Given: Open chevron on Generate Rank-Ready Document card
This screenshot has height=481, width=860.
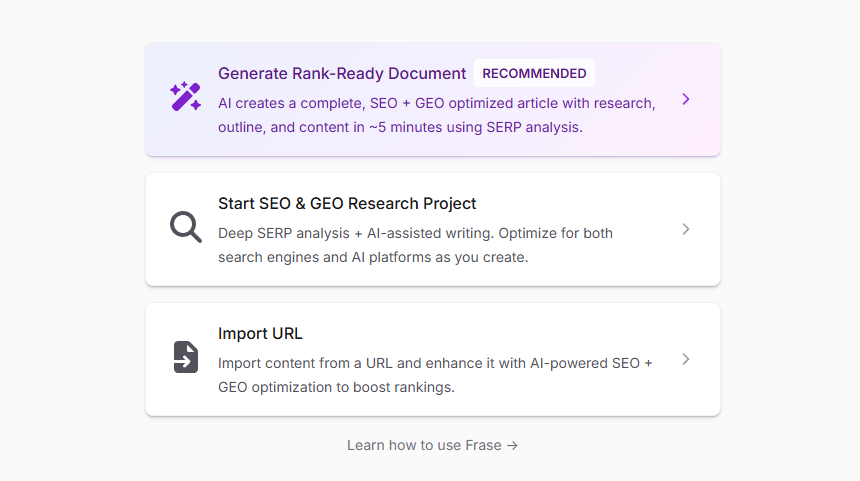Looking at the screenshot, I should coord(686,99).
